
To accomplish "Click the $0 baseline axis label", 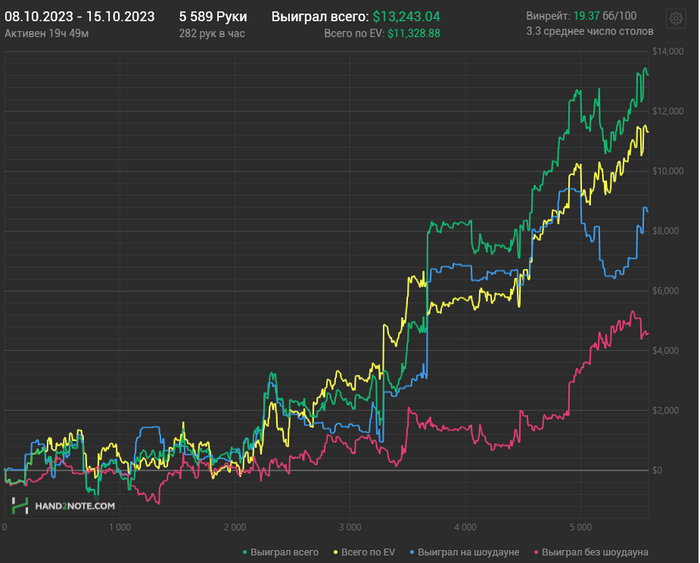I will point(657,470).
